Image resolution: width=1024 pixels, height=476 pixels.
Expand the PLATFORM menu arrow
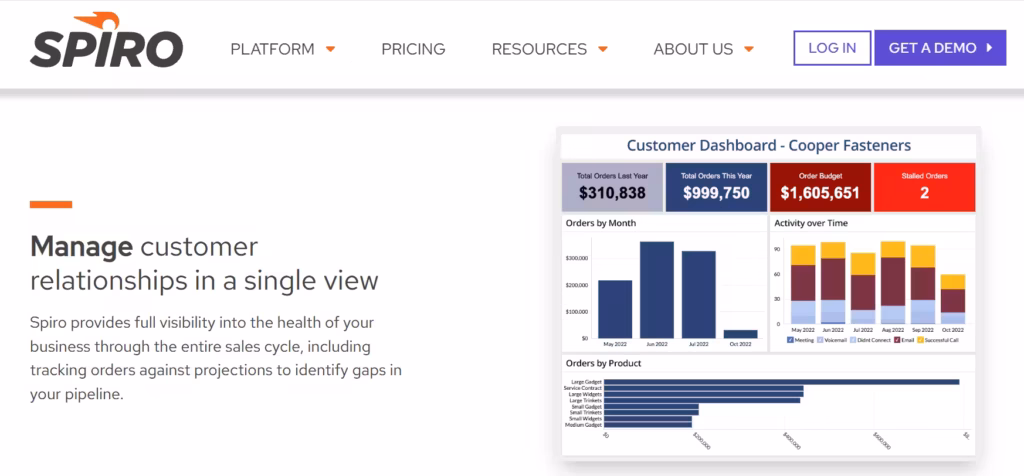330,49
